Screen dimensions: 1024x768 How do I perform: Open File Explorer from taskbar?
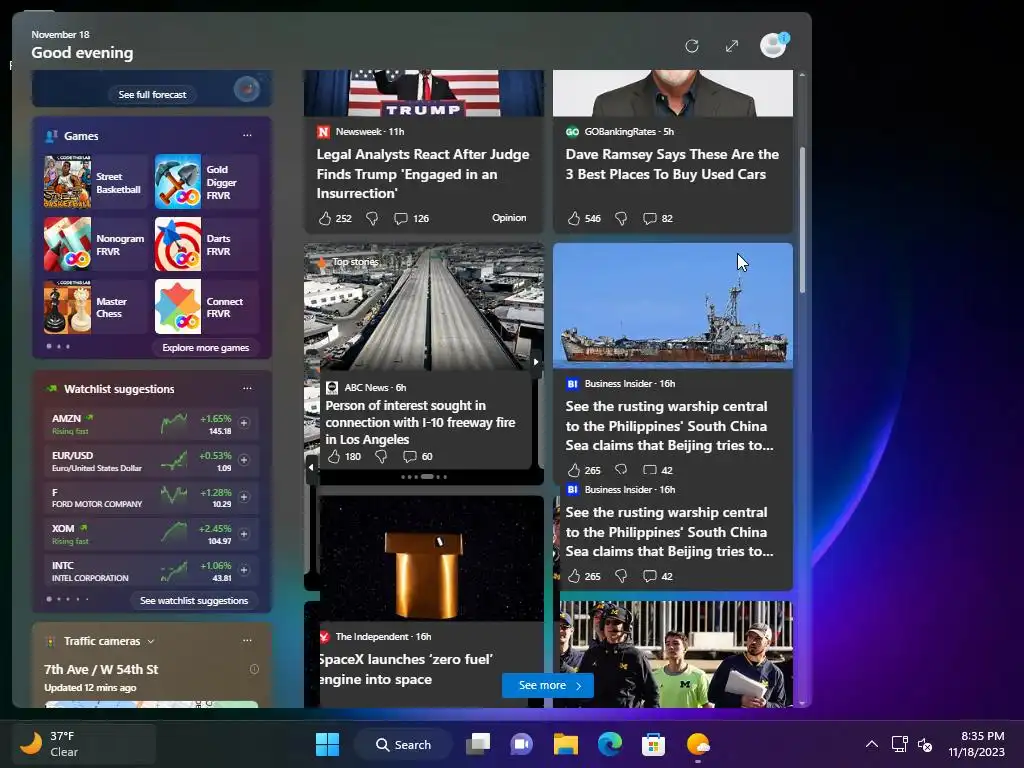(566, 744)
